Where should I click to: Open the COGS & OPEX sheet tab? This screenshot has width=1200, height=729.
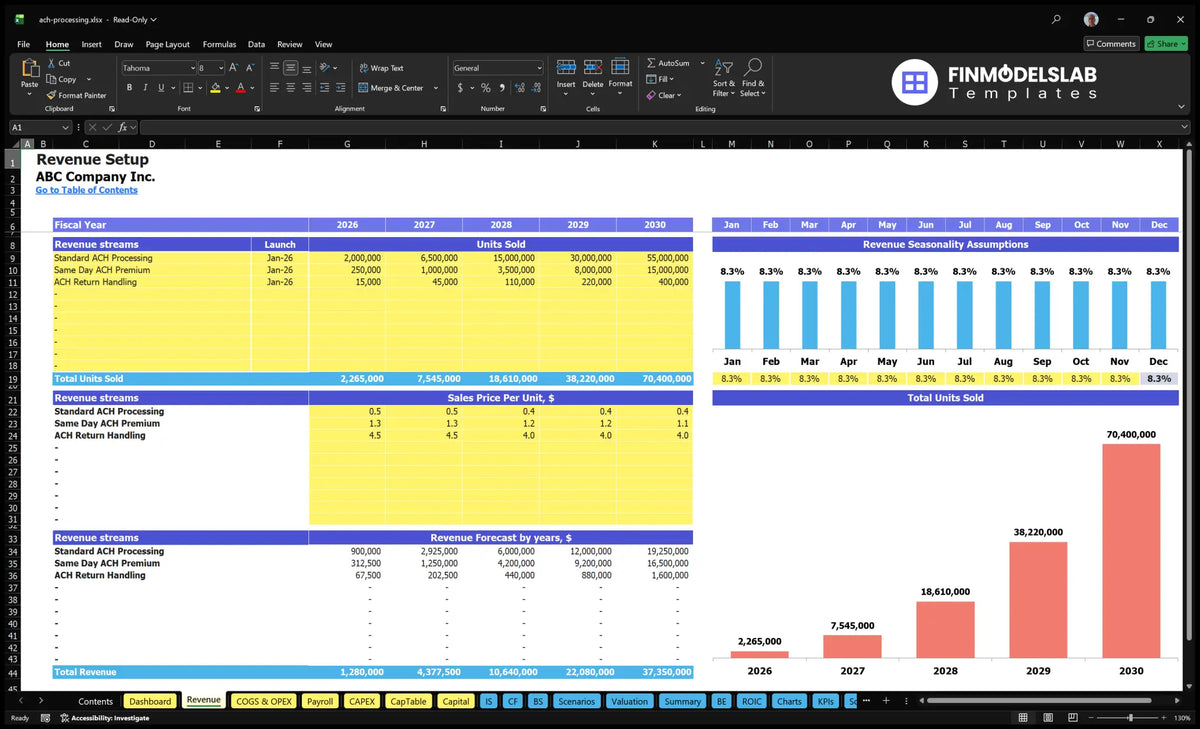tap(263, 701)
